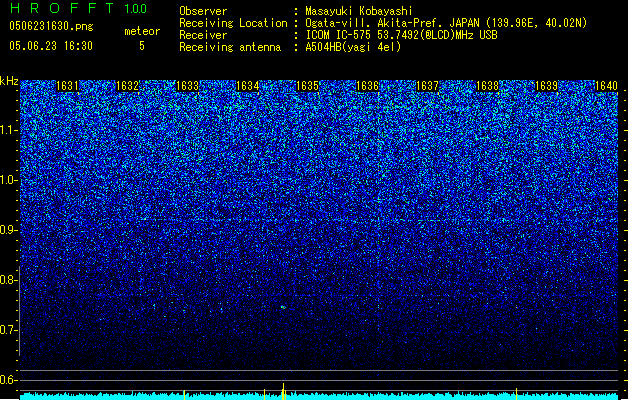The image size is (629, 400).
Task: Click the 1632 time marker
Action: [127, 86]
